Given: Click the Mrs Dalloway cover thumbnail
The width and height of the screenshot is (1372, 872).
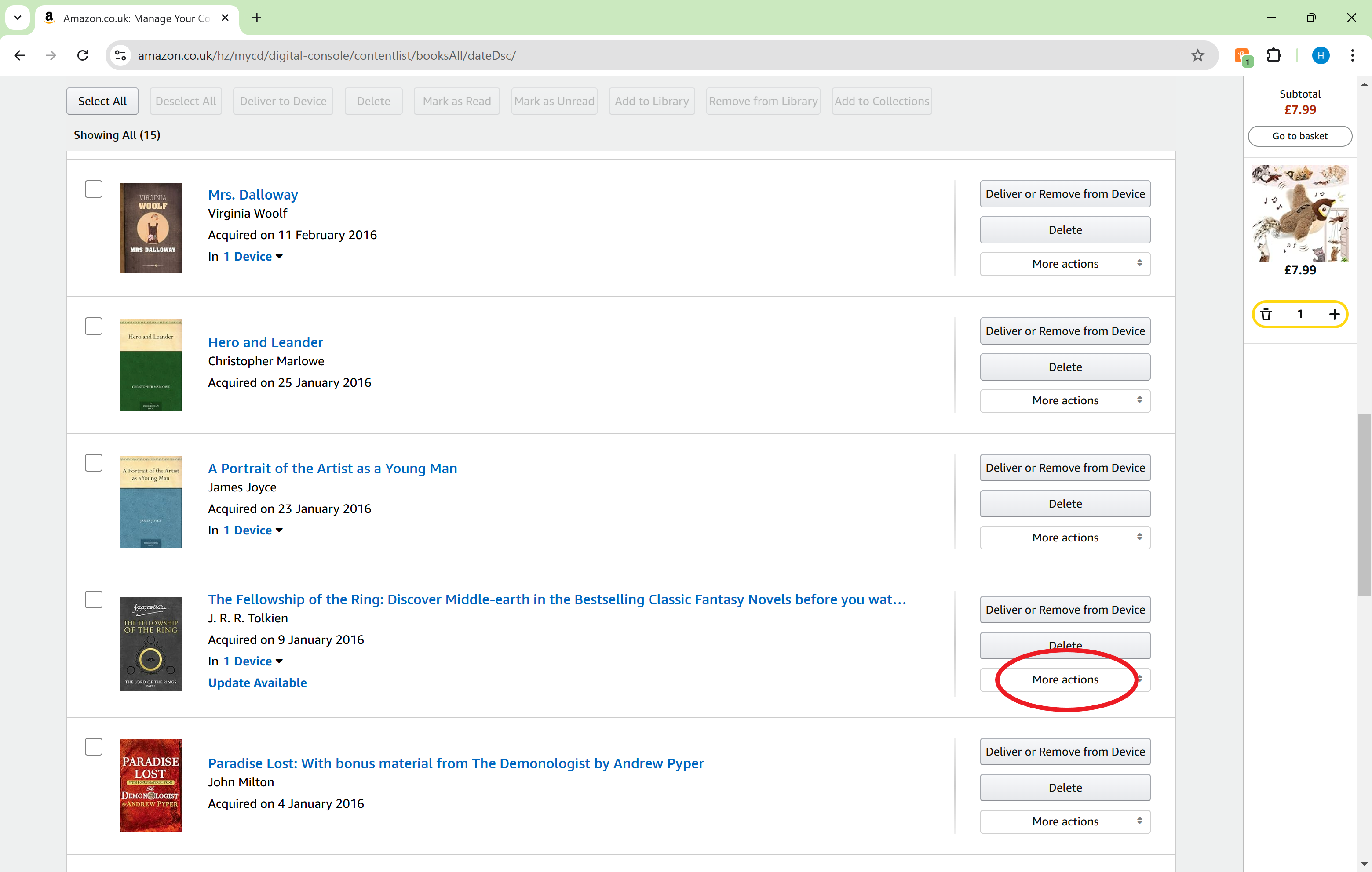Looking at the screenshot, I should (150, 228).
